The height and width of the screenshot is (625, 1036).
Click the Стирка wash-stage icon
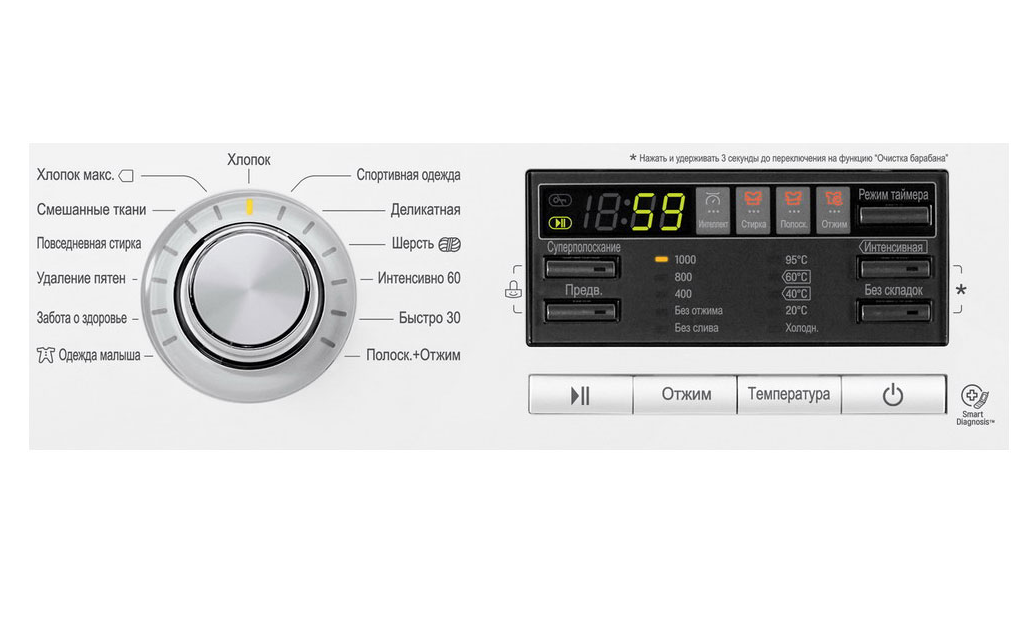[x=753, y=210]
